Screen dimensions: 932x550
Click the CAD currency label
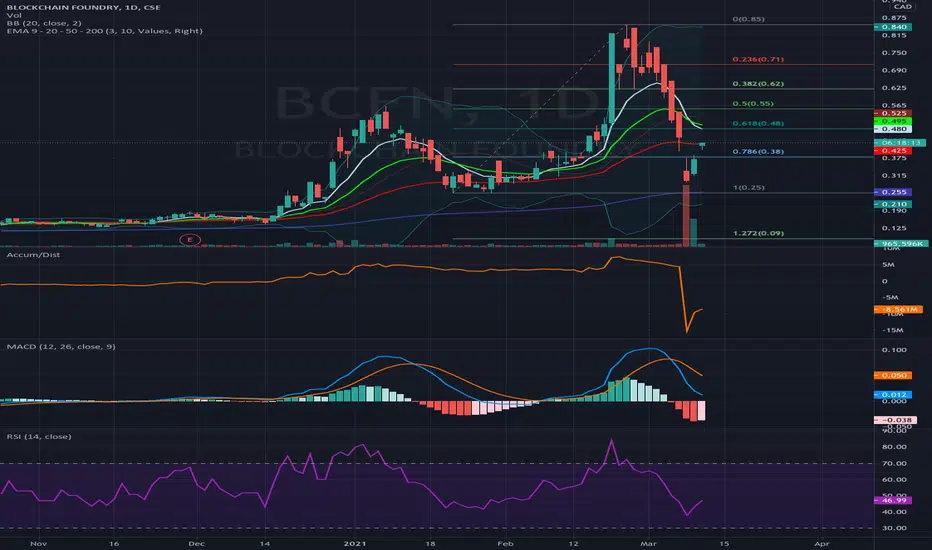[903, 7]
